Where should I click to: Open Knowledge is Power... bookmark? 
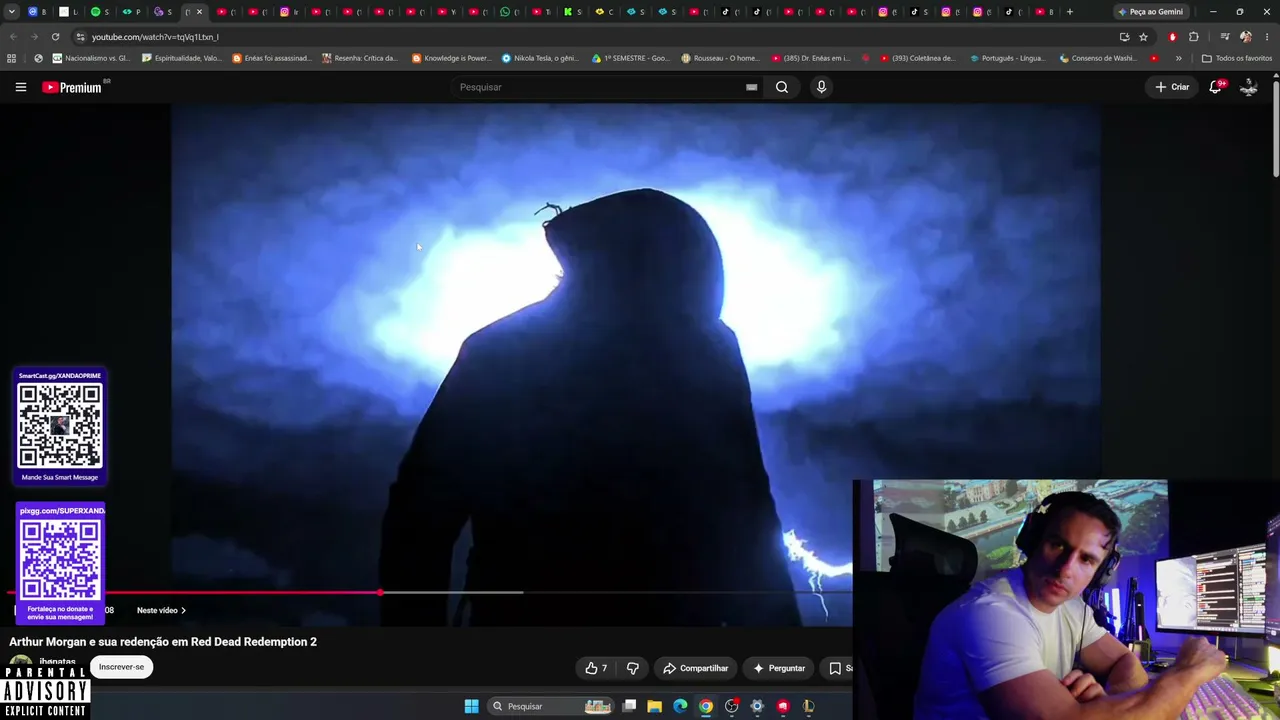pos(451,58)
